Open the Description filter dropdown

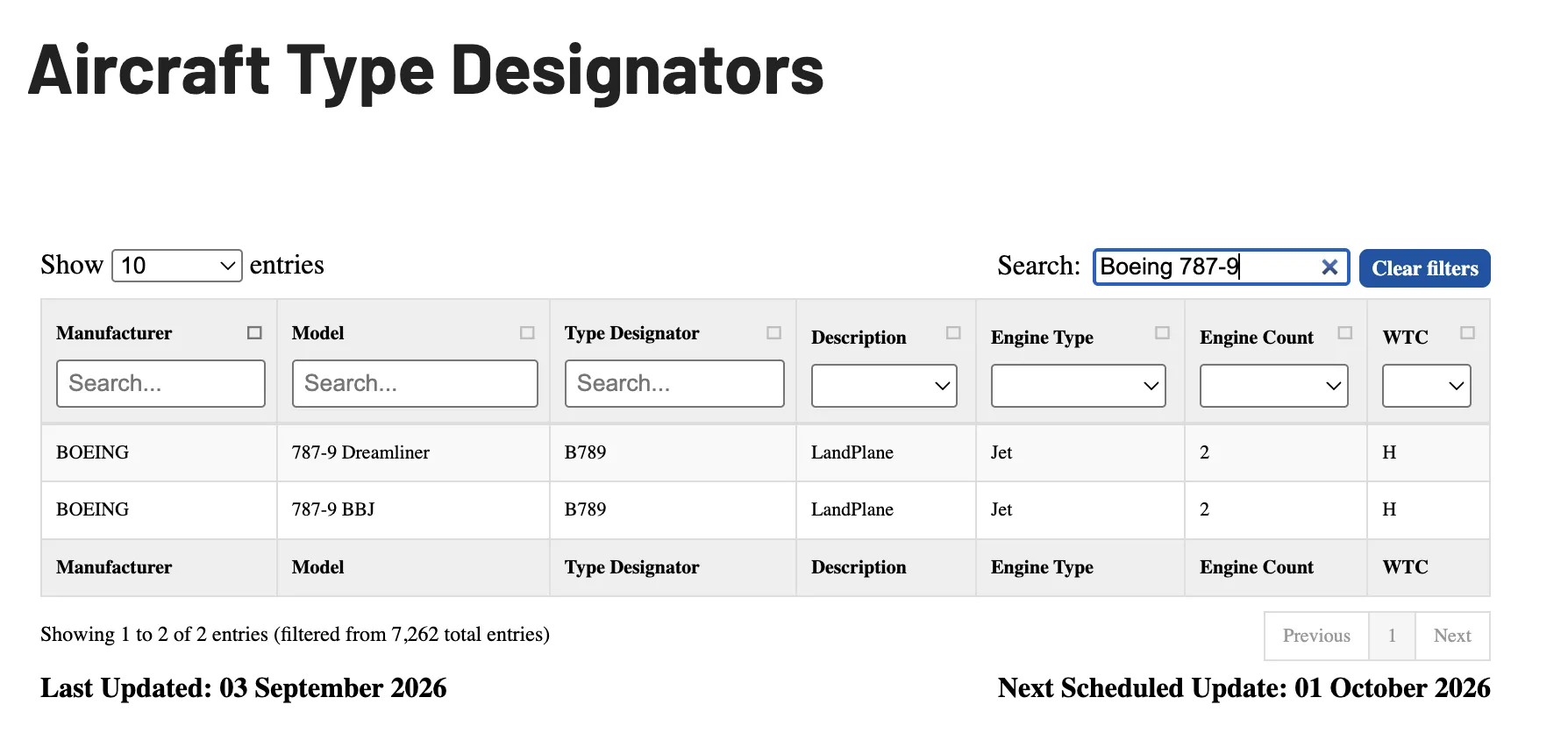[884, 386]
